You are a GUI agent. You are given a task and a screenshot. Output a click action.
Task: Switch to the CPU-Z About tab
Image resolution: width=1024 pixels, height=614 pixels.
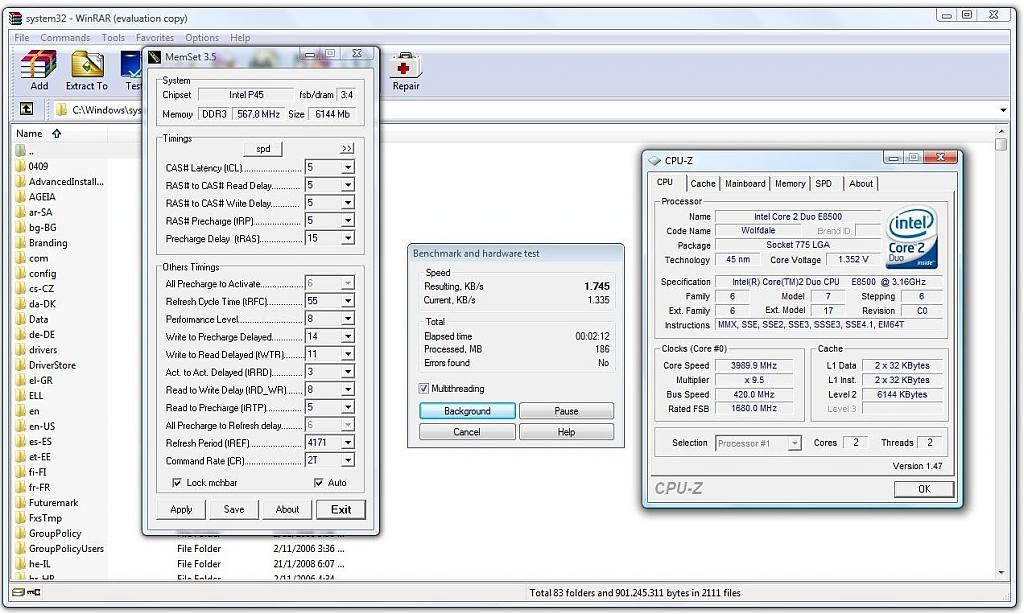[x=861, y=184]
